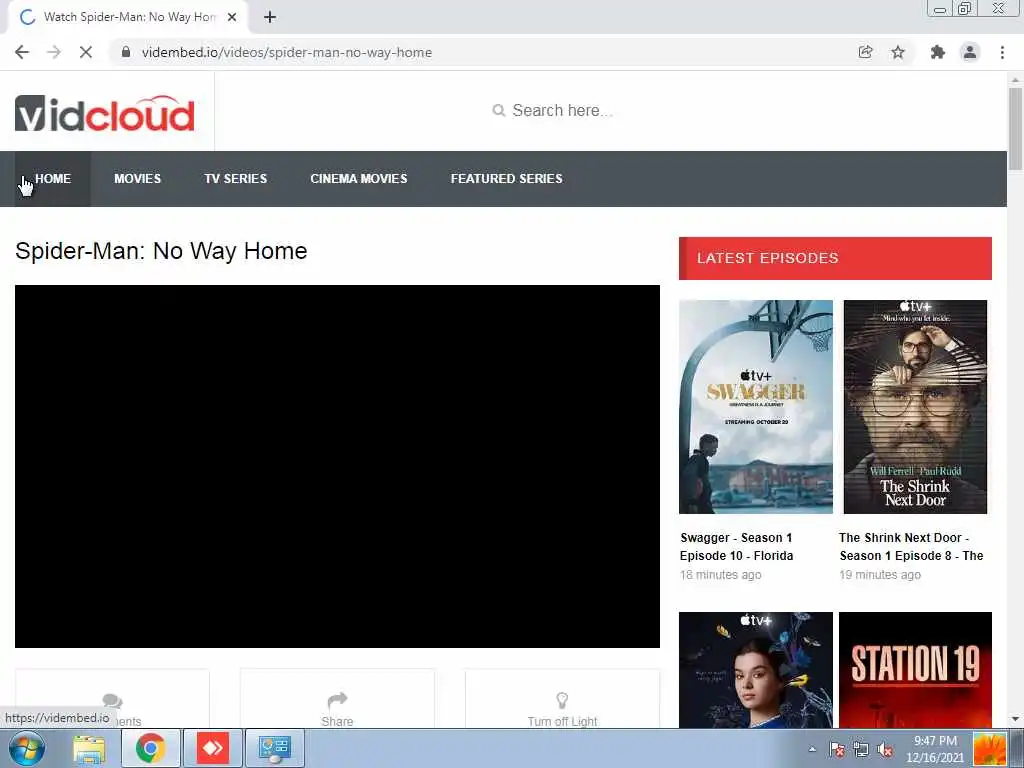Viewport: 1024px width, 768px height.
Task: Click the Vidcloud logo
Action: tap(104, 114)
